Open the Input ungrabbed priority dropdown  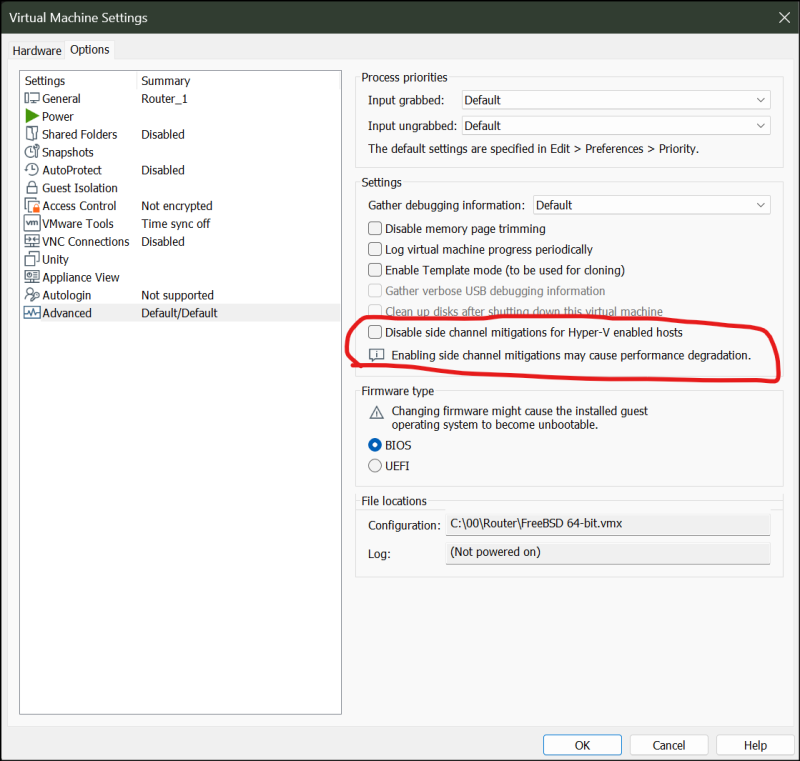[616, 125]
